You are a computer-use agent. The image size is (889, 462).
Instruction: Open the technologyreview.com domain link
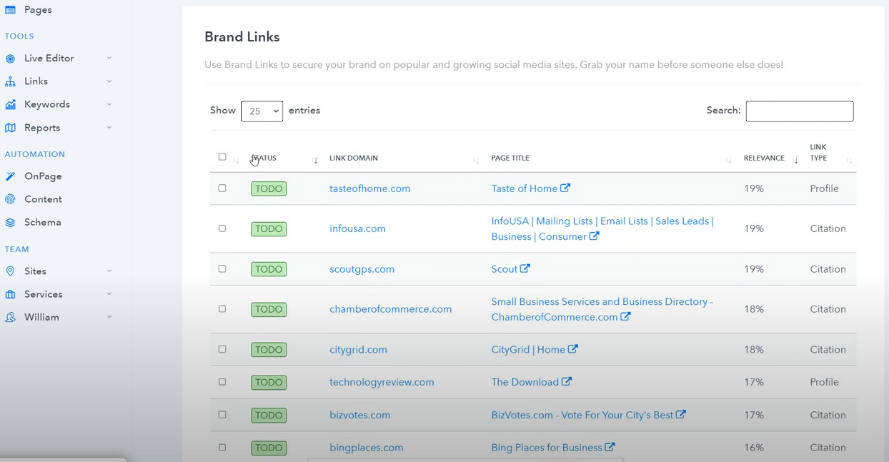pos(382,382)
